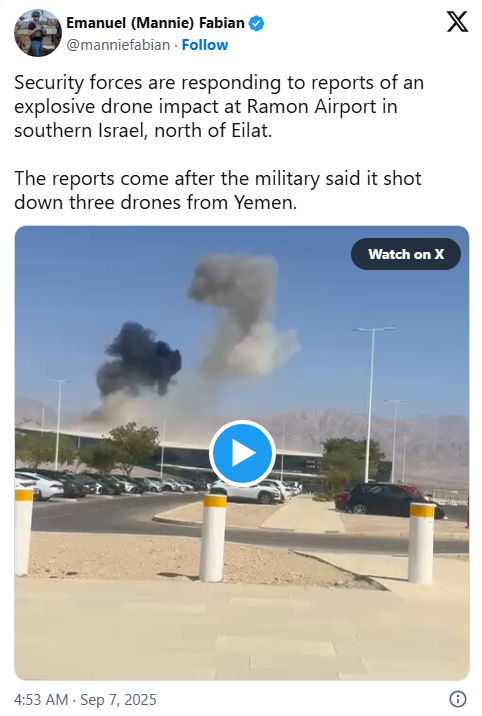Screen dimensions: 482x716
Task: Select the paragraph about drones from Yemen
Action: (x=218, y=190)
